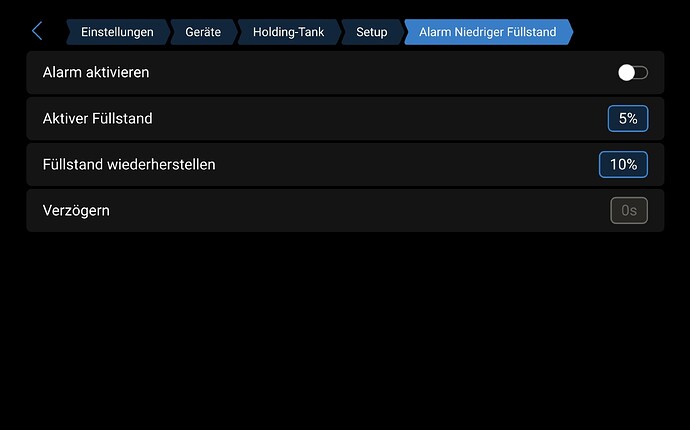This screenshot has height=430, width=690.
Task: Enable the Alarm aktivieren switch
Action: click(x=633, y=73)
